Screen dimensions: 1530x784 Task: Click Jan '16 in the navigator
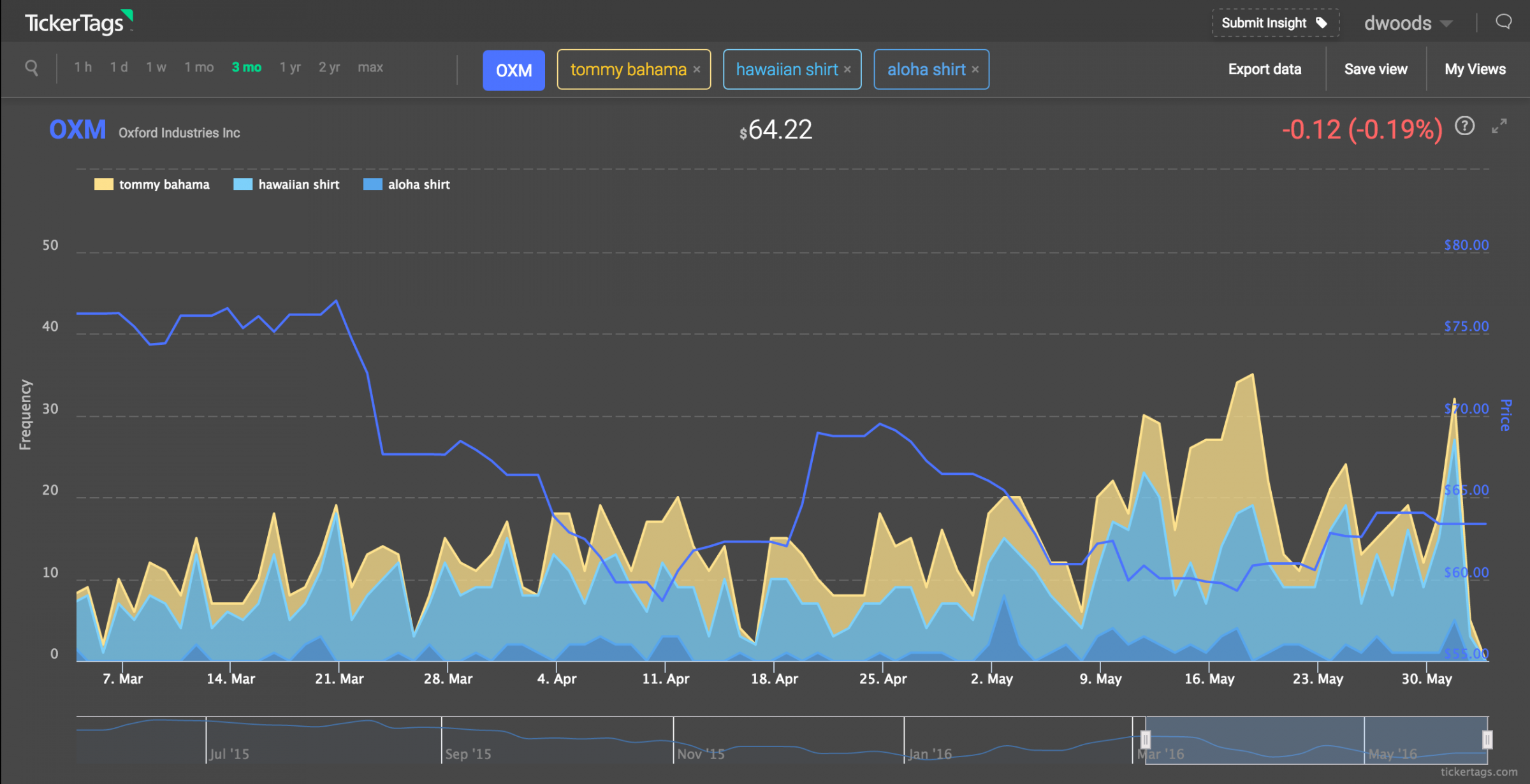click(x=929, y=754)
